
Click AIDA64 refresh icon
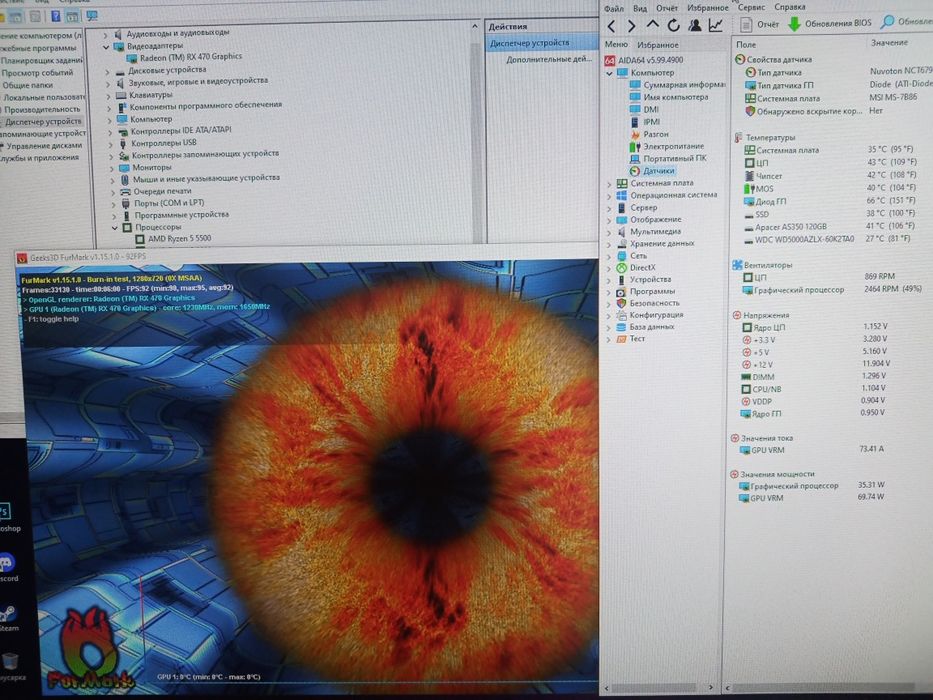click(x=674, y=25)
